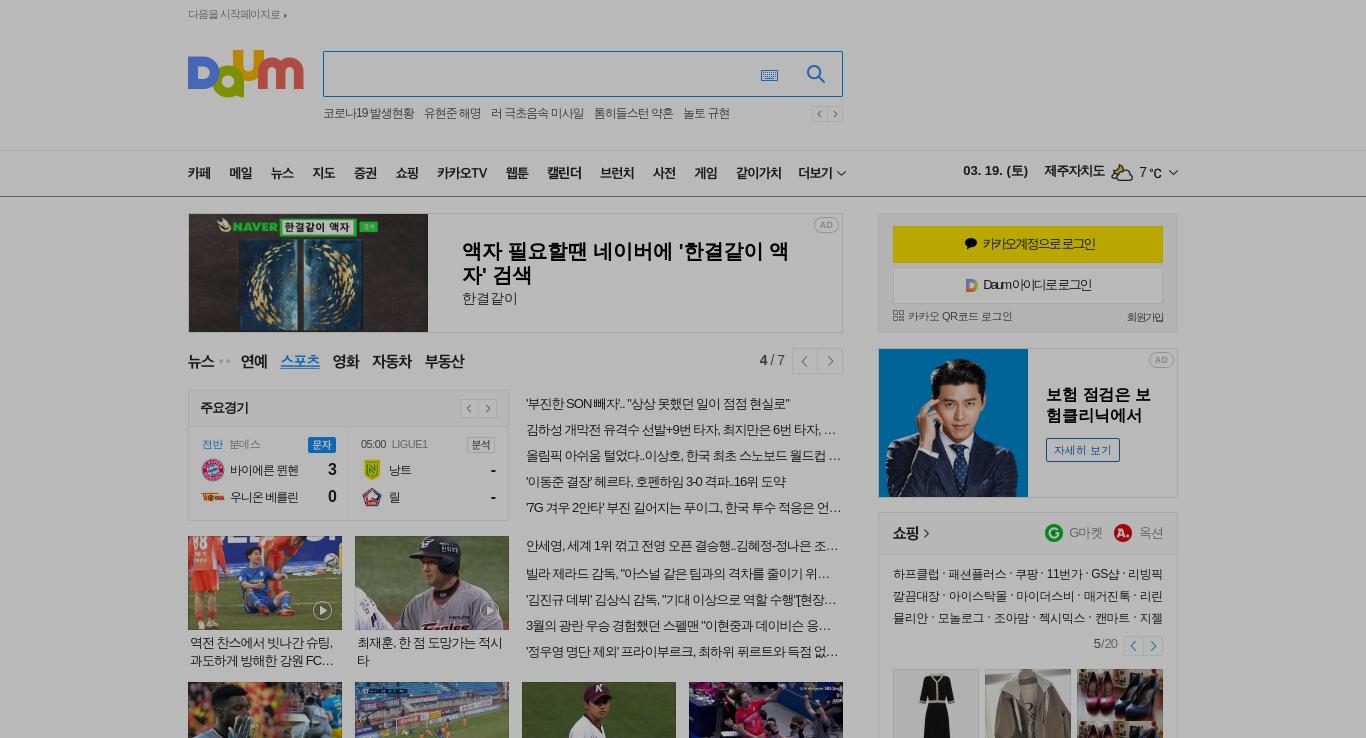Open 브런치 in the navigation
1366x738 pixels.
tap(617, 173)
